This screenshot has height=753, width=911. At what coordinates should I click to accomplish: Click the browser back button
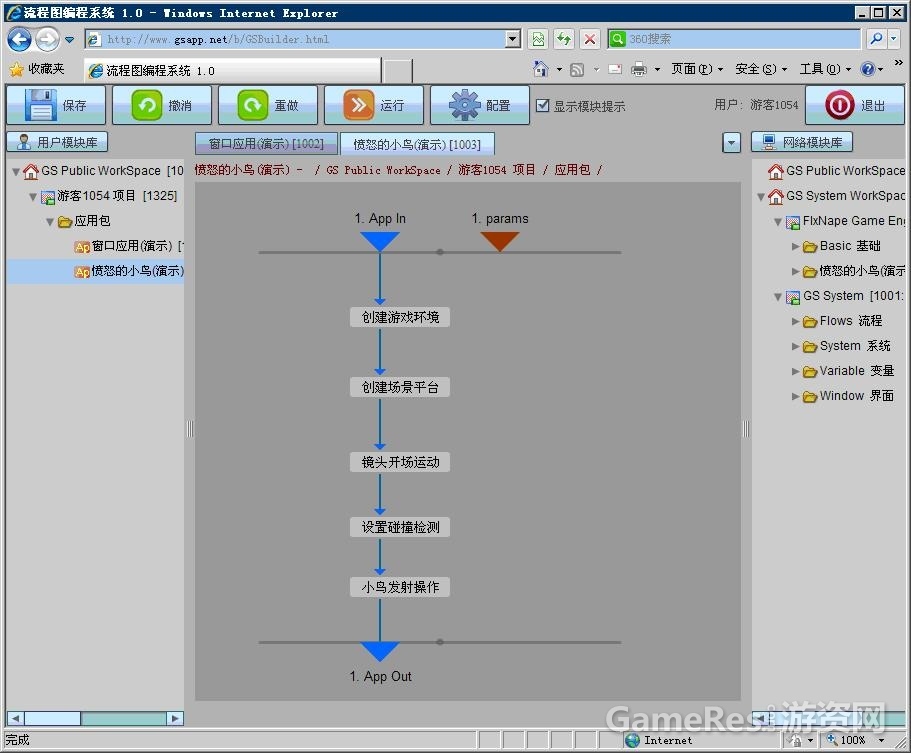pyautogui.click(x=19, y=40)
